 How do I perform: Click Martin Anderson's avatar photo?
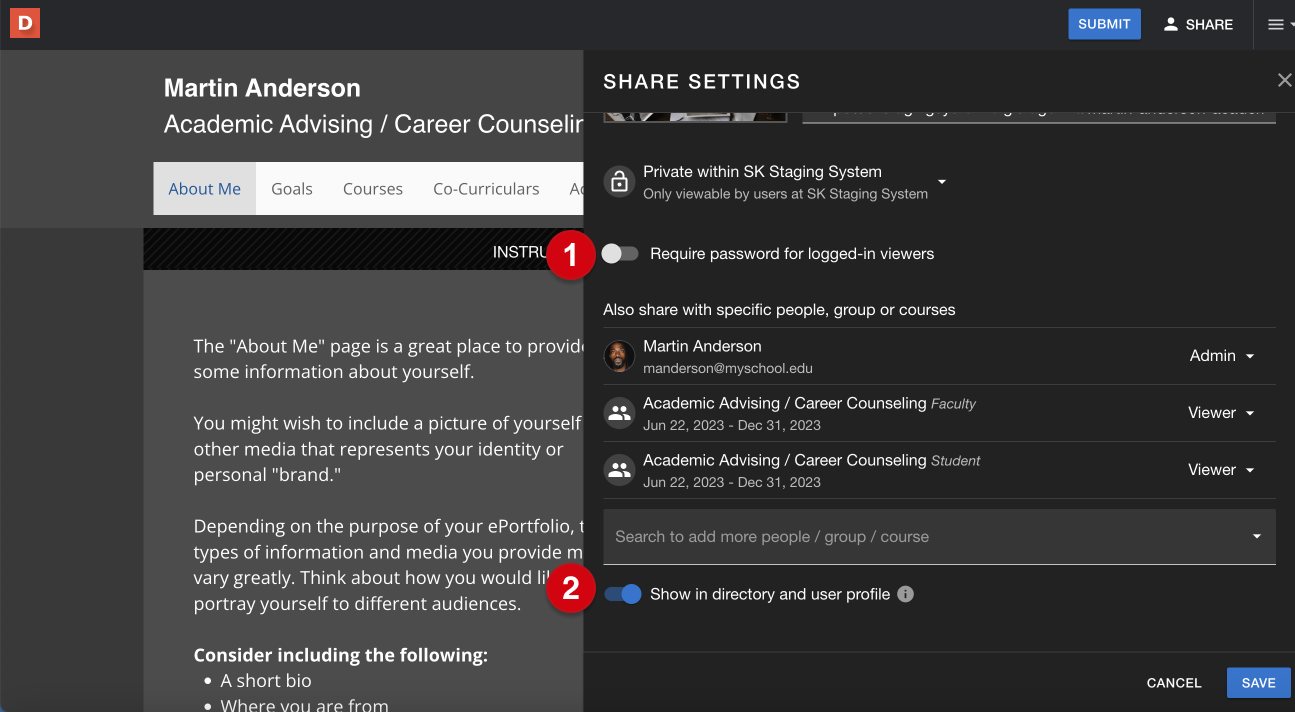[x=619, y=356]
